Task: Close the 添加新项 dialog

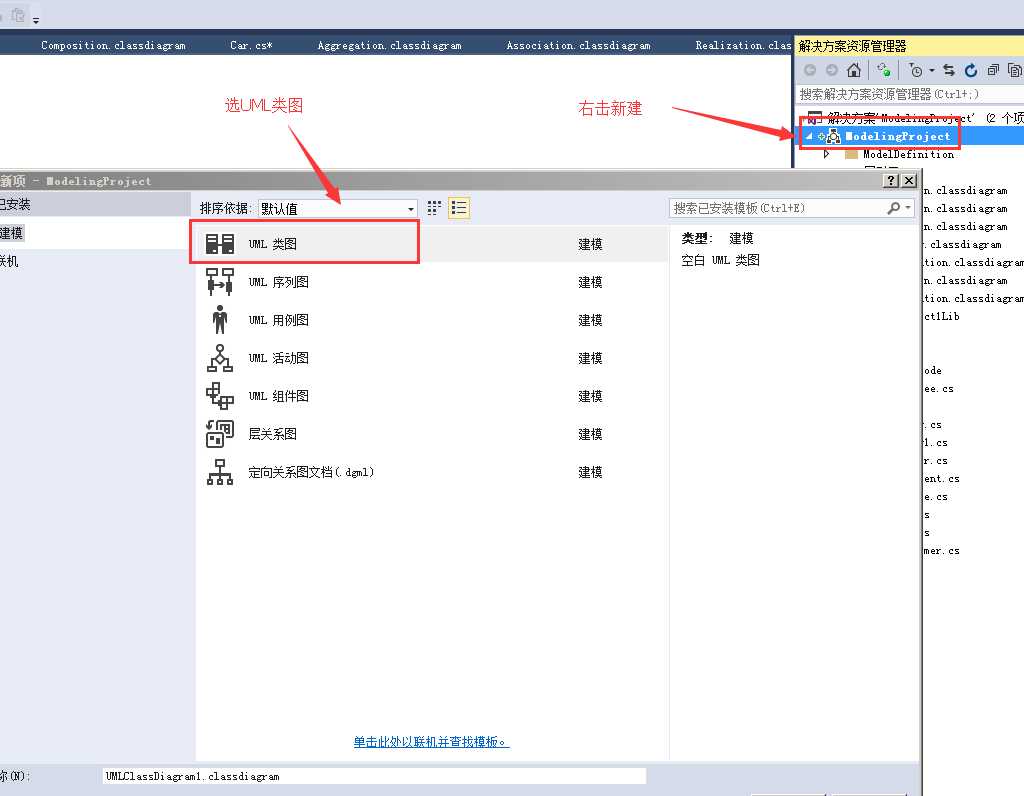Action: click(908, 180)
